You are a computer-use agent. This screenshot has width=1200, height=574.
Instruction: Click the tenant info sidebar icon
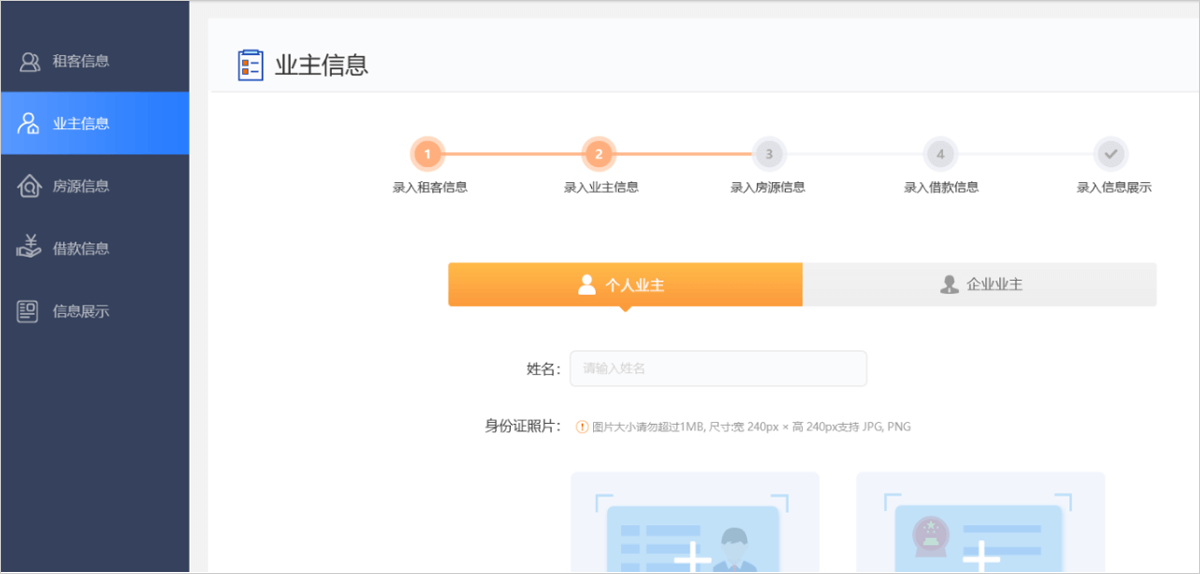(29, 62)
